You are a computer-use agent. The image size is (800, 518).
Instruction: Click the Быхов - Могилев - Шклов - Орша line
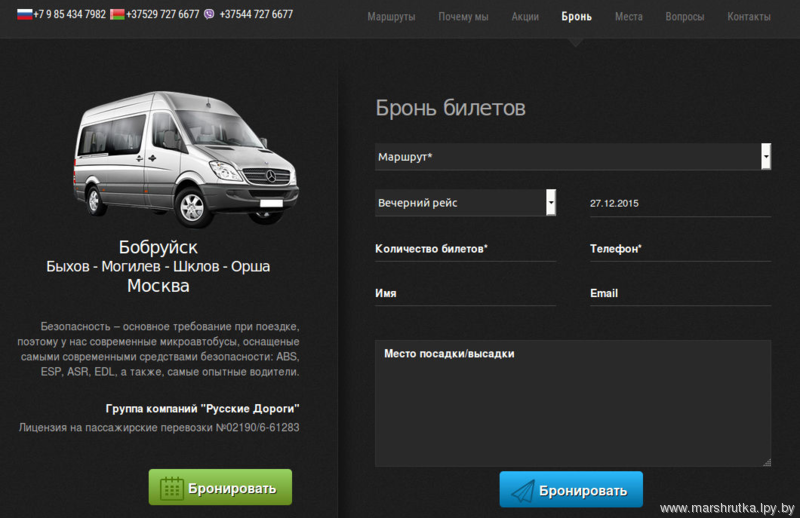point(158,266)
